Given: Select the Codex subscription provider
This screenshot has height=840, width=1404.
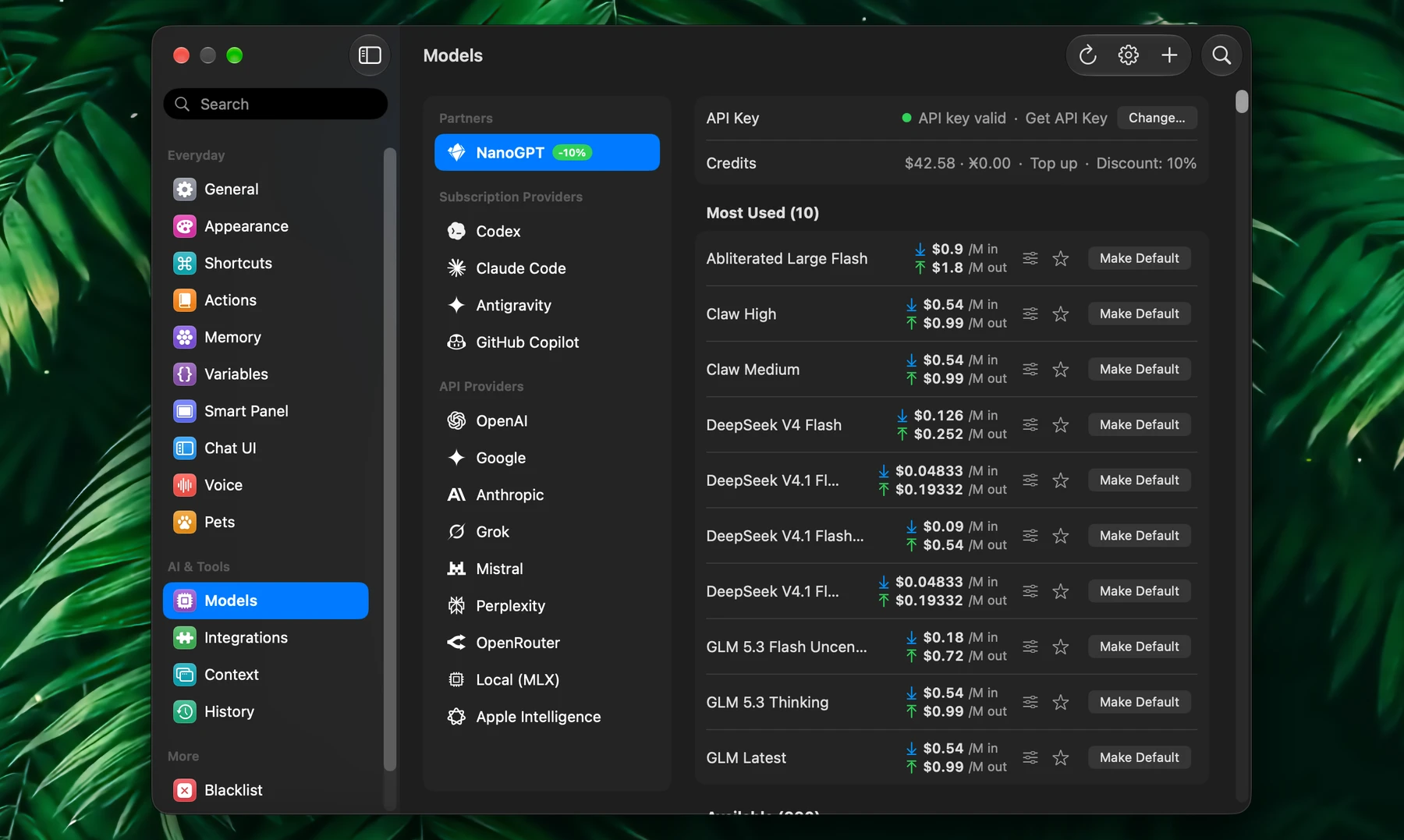Looking at the screenshot, I should pos(547,231).
